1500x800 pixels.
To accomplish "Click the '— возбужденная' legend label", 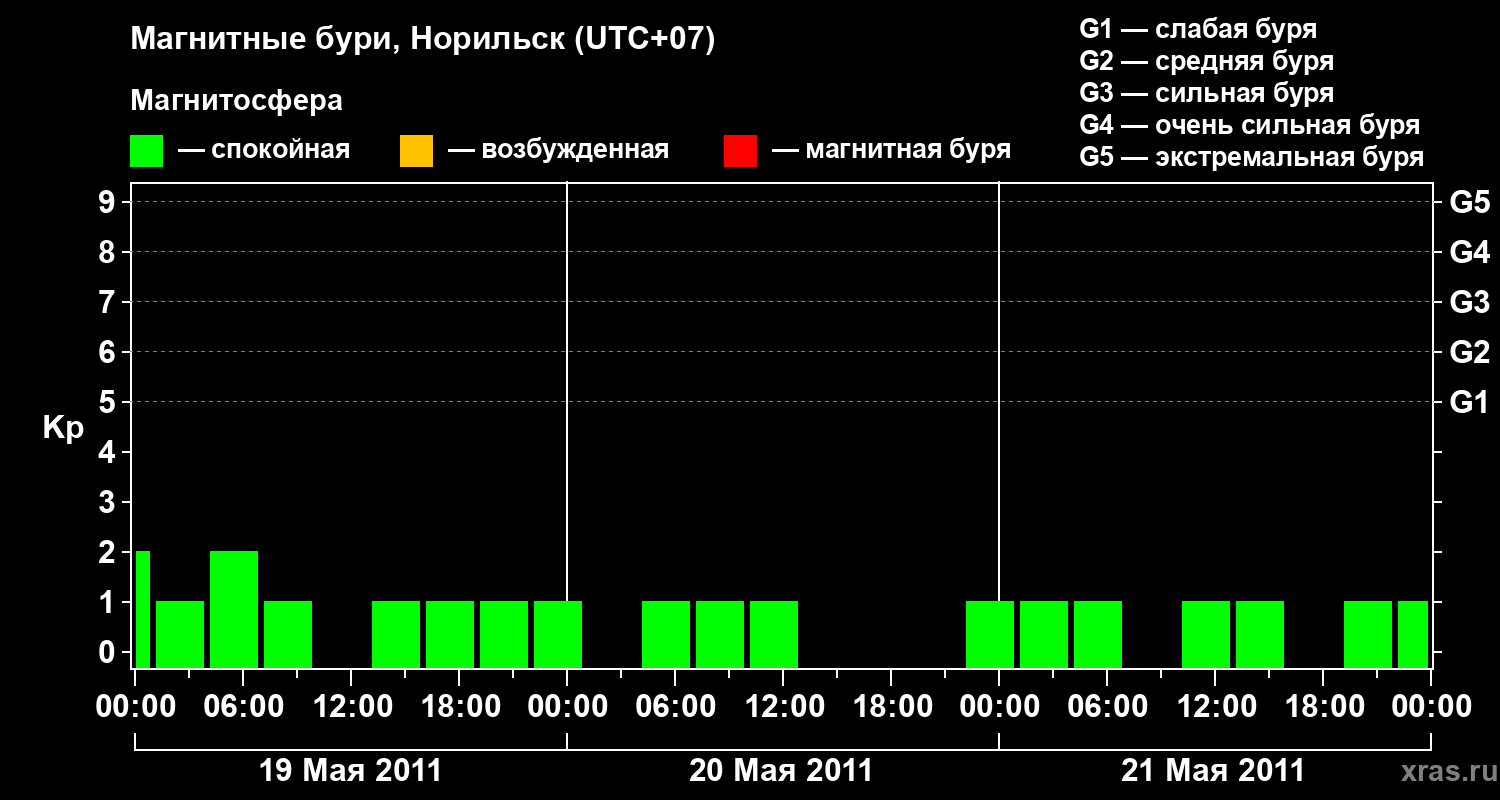I will tap(558, 150).
